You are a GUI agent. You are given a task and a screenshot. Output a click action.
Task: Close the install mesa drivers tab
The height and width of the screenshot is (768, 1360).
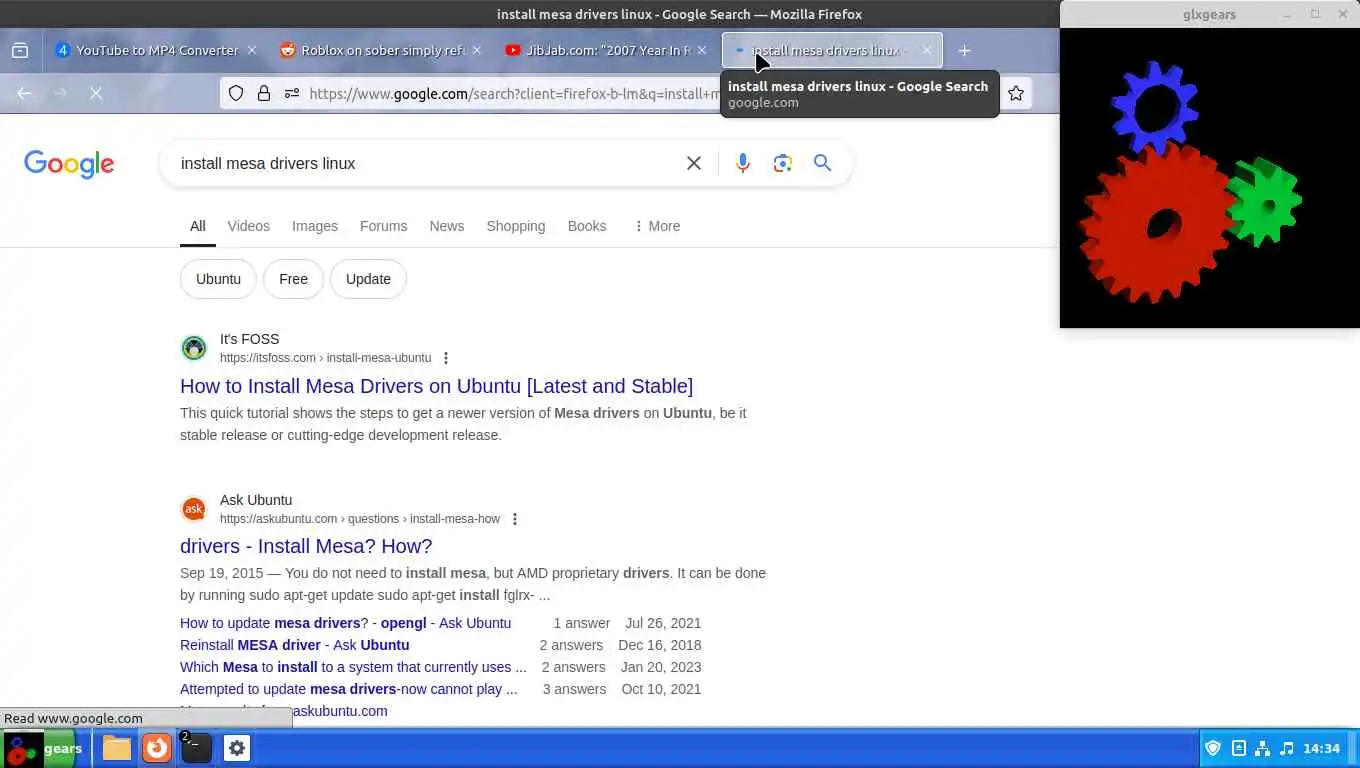927,50
